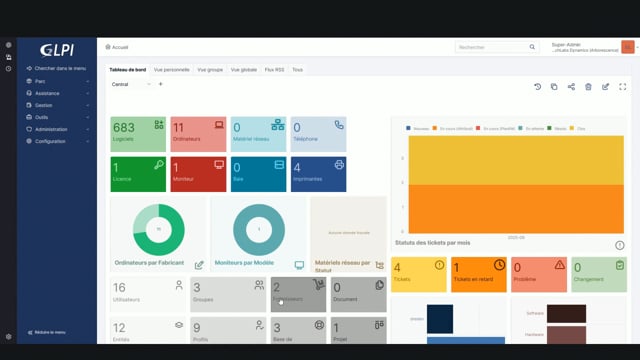
Task: Open the green Changement card
Action: click(599, 274)
